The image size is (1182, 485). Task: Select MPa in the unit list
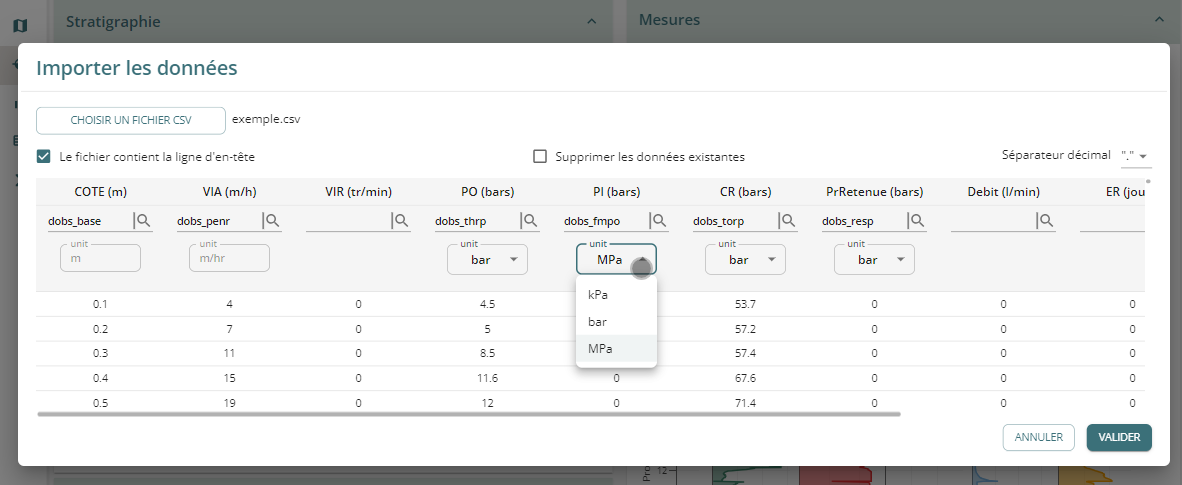(x=601, y=348)
